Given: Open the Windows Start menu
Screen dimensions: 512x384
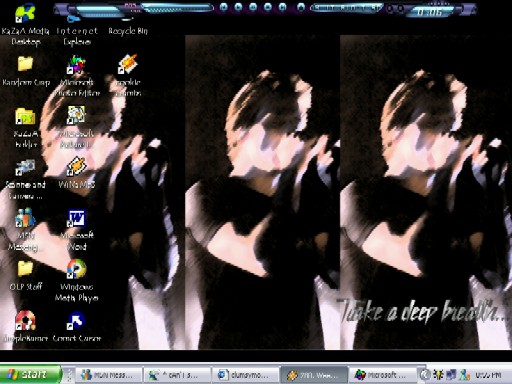Looking at the screenshot, I should point(31,375).
